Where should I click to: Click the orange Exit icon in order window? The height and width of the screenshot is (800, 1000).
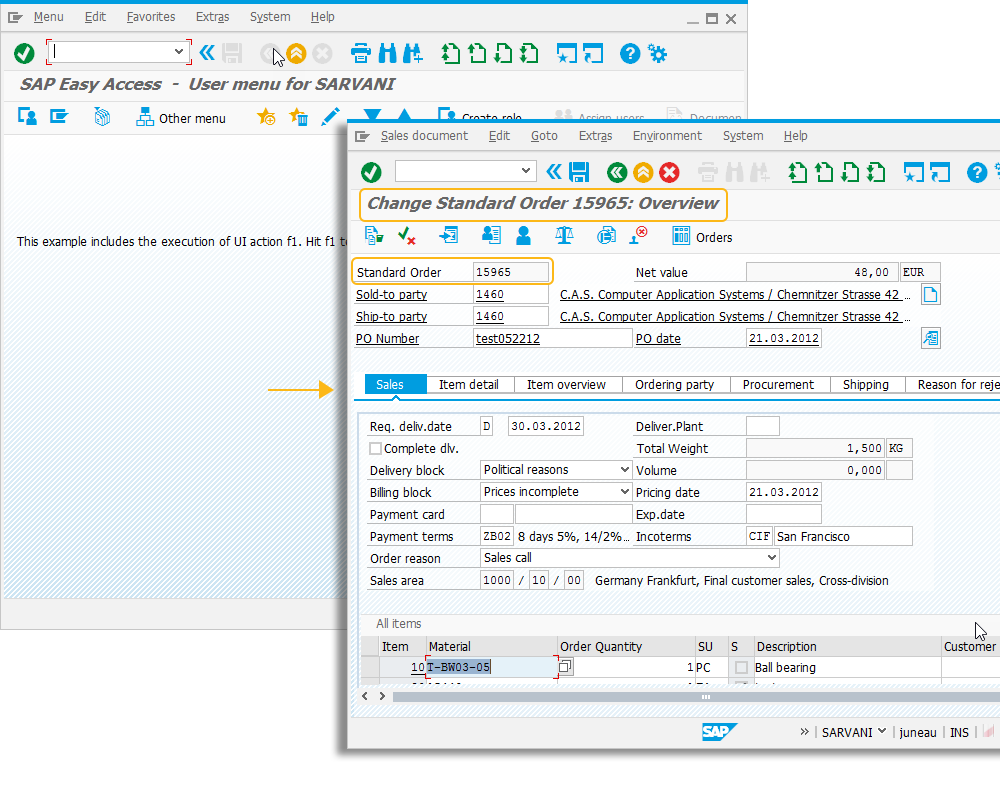643,172
